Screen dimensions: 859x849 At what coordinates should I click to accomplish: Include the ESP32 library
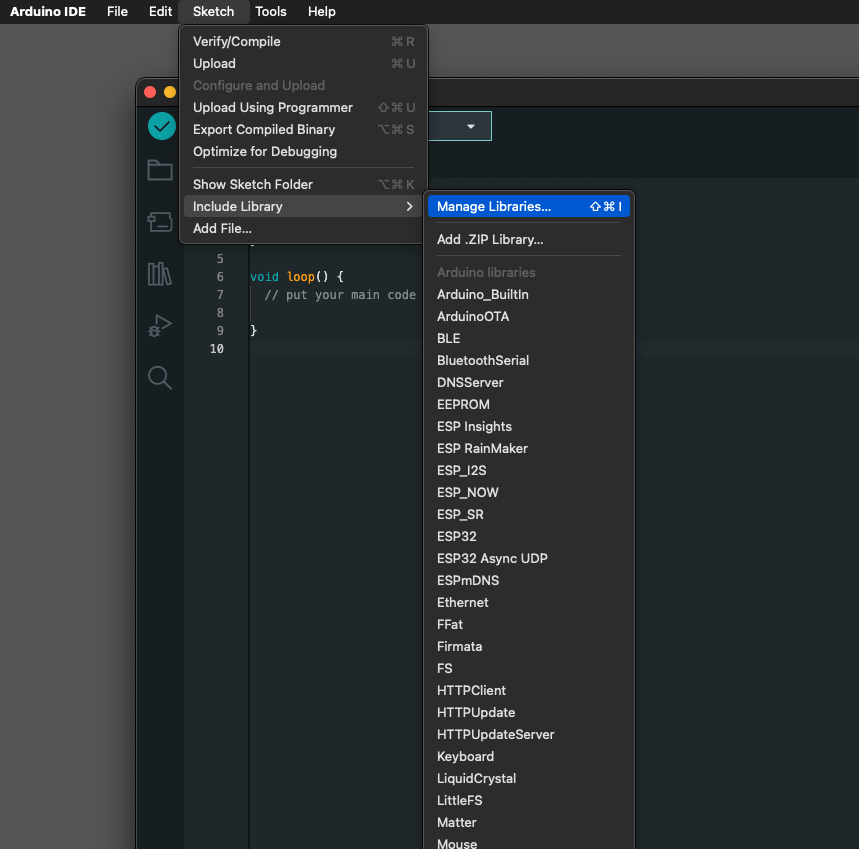529,536
